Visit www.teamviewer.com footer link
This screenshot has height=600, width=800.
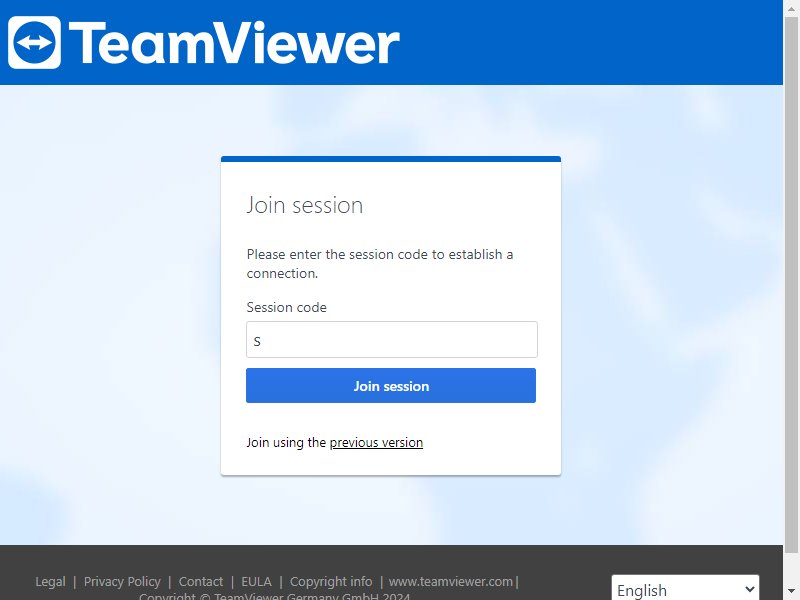coord(451,582)
